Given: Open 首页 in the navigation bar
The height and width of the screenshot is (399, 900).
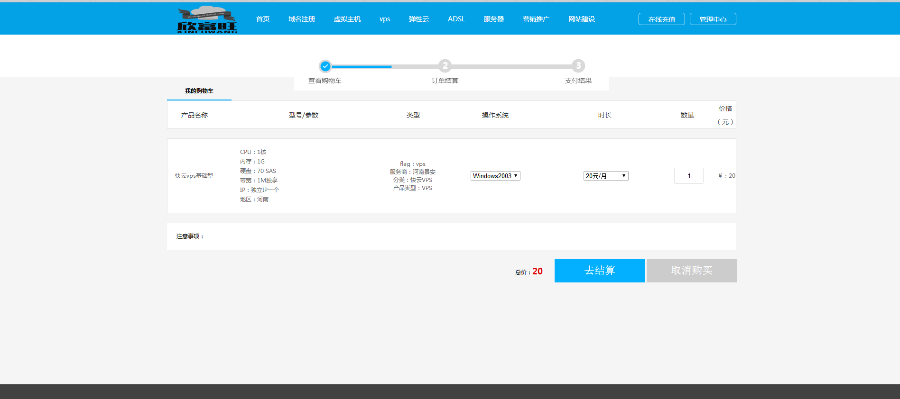Looking at the screenshot, I should pyautogui.click(x=263, y=19).
